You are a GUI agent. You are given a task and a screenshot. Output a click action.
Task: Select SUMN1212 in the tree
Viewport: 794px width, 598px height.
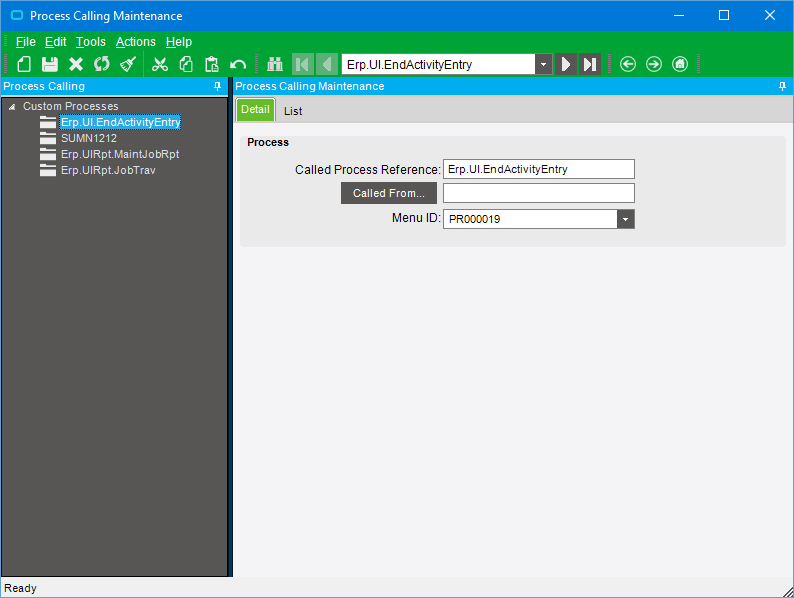click(89, 138)
